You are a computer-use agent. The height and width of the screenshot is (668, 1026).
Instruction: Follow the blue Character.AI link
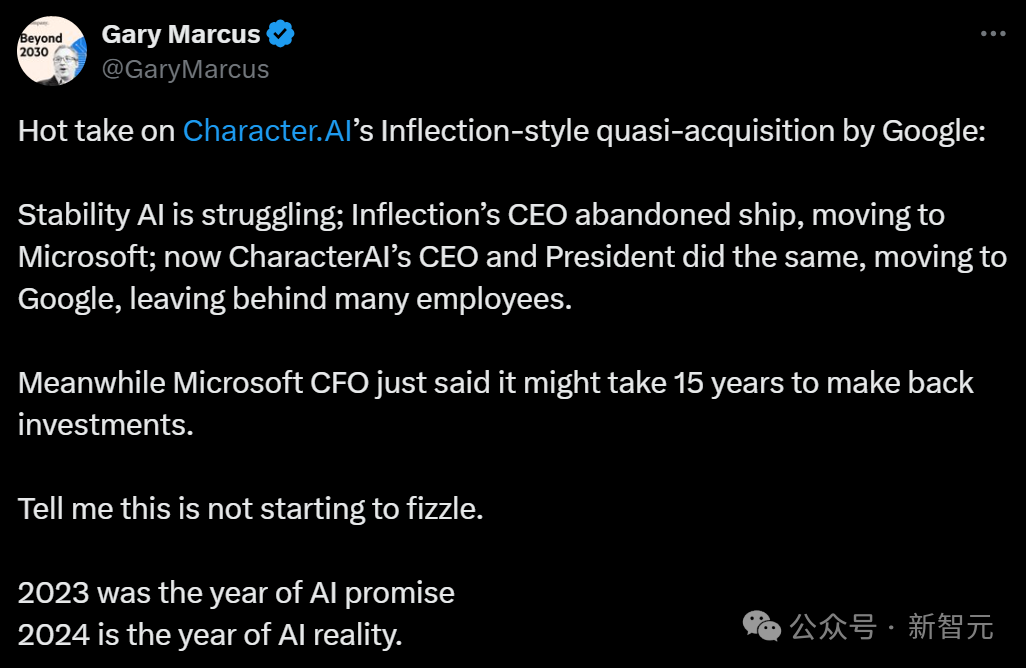coord(267,131)
